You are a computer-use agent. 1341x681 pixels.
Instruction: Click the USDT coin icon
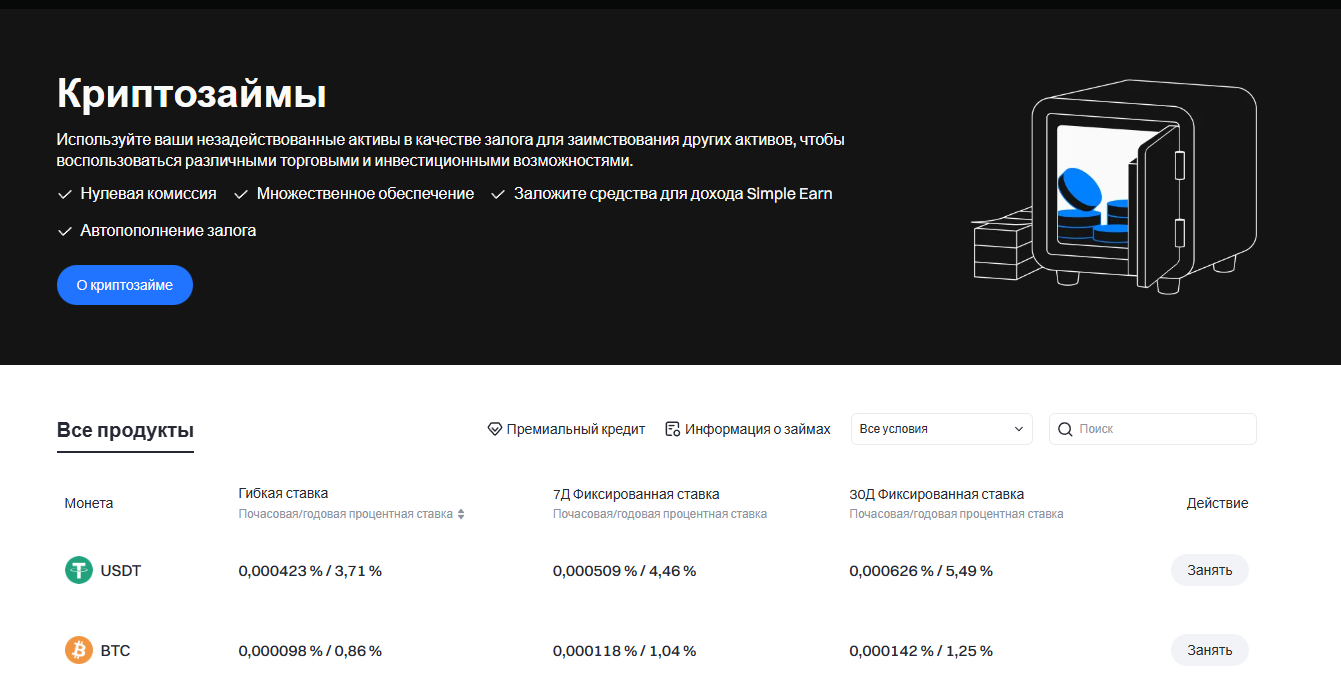(x=78, y=570)
